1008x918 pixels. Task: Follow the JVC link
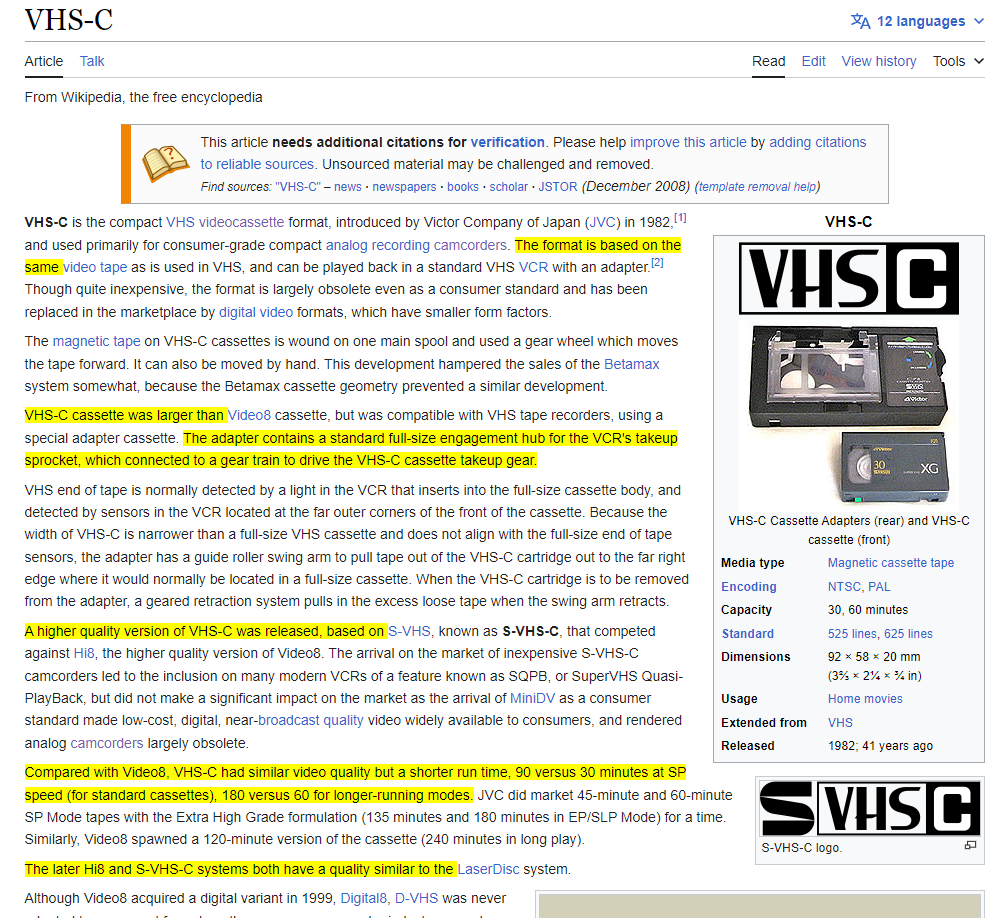(x=602, y=222)
